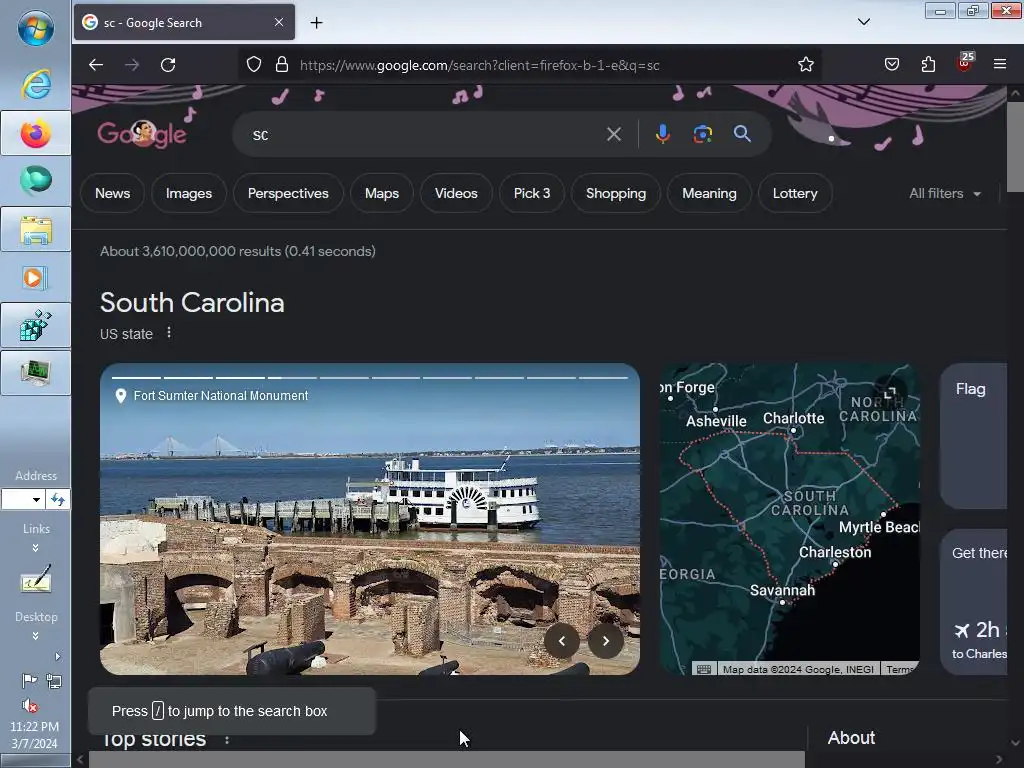Open a new tab with plus button
This screenshot has height=768, width=1024.
point(316,23)
